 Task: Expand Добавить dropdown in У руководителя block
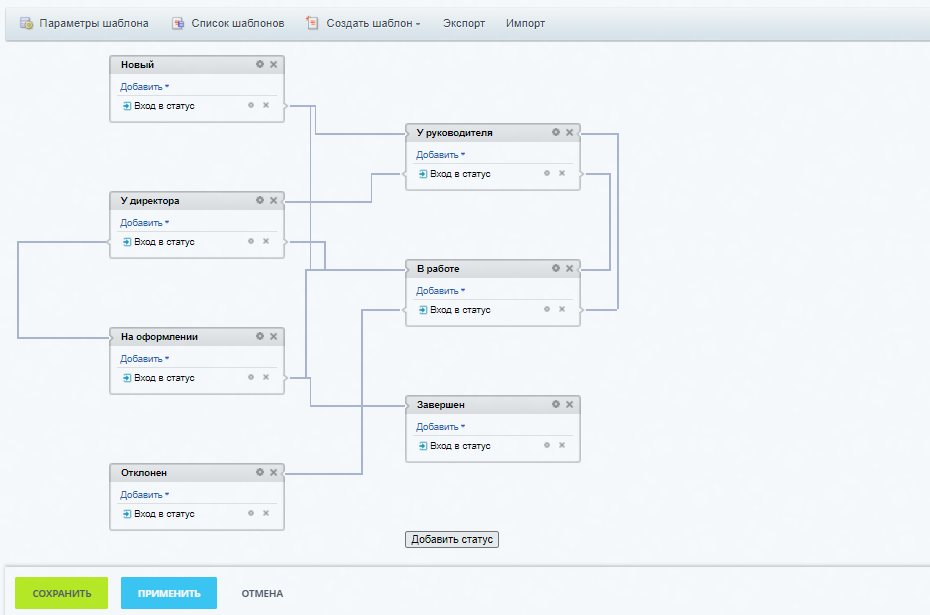[x=441, y=155]
